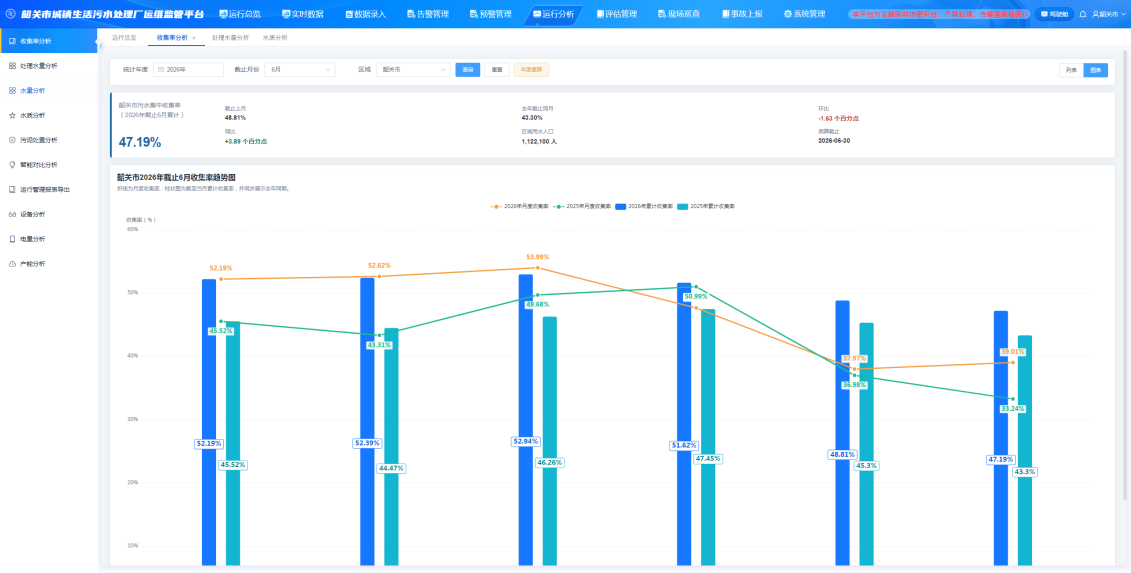Toggle the 2025年累计收集率 legend series
Viewport: 1131px width, 573px height.
[x=706, y=206]
